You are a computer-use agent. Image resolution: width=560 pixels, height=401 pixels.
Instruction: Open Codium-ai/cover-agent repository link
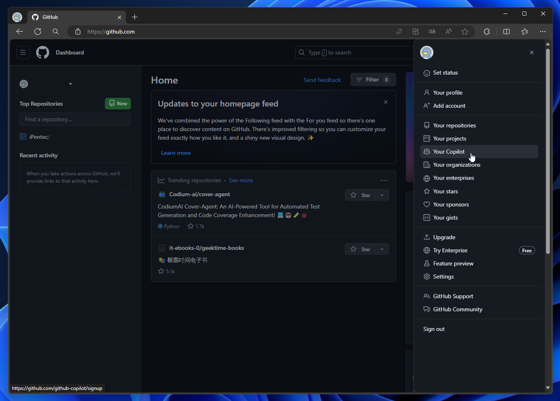pyautogui.click(x=199, y=194)
